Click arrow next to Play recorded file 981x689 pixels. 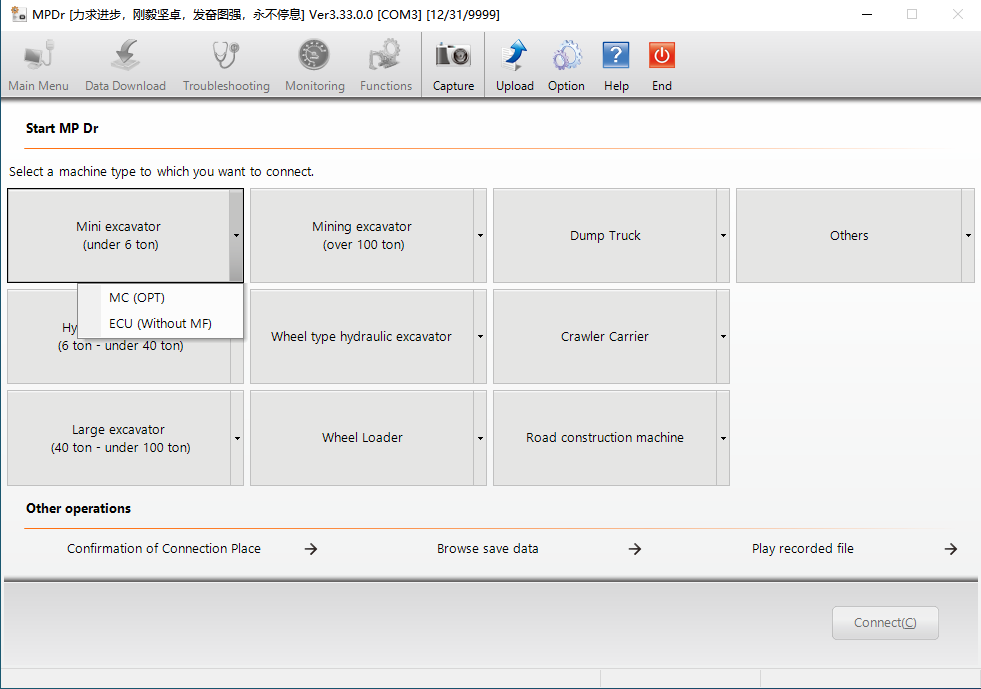(951, 549)
